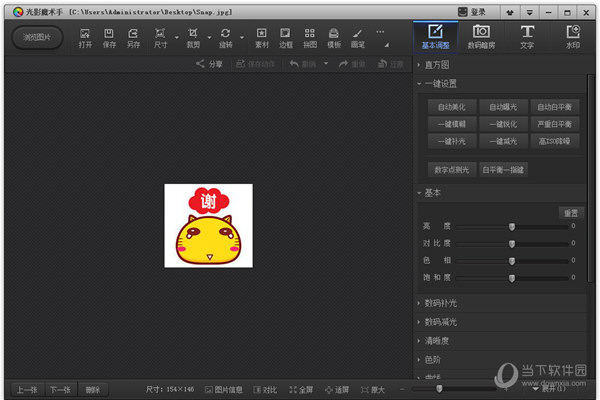Expand the 数码补光 section
Screen dimensions: 600x400
click(x=441, y=303)
